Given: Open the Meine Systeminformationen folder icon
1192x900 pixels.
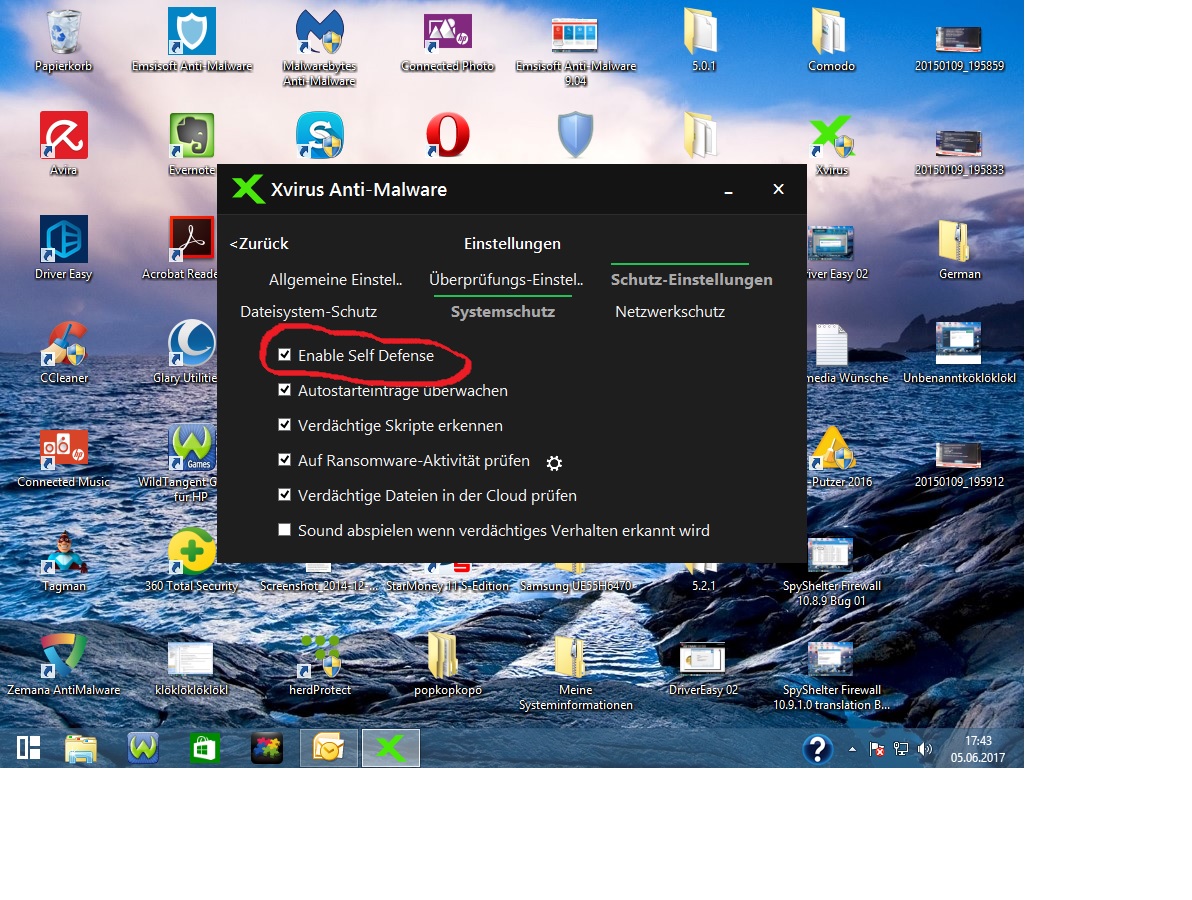Looking at the screenshot, I should pyautogui.click(x=570, y=655).
